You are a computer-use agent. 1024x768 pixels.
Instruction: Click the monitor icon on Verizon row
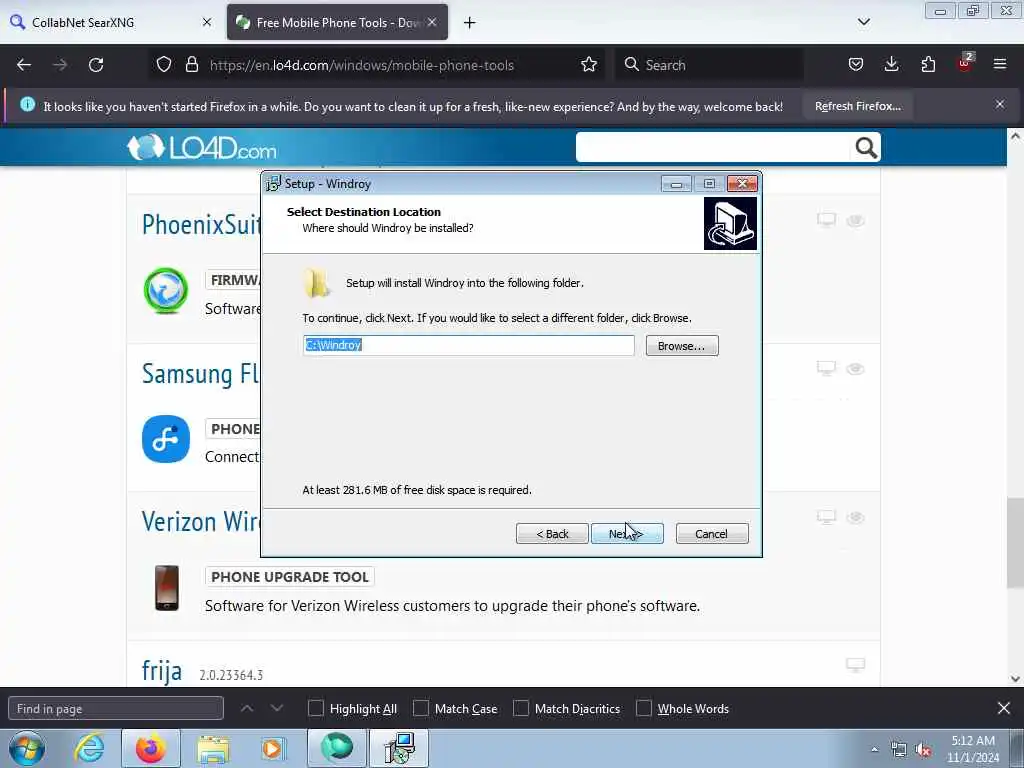[x=826, y=517]
